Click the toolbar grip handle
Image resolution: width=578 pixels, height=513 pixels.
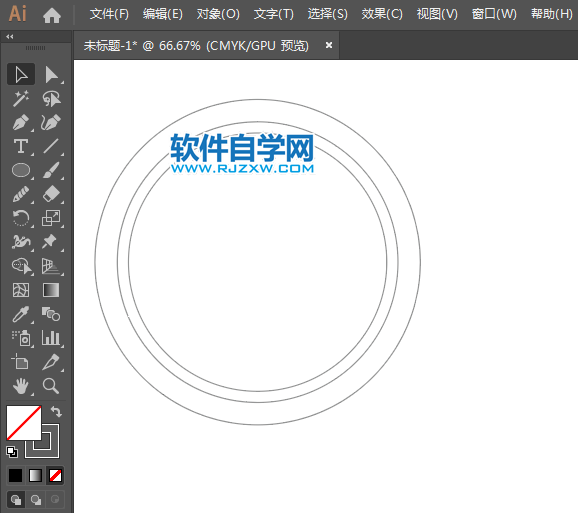35,48
